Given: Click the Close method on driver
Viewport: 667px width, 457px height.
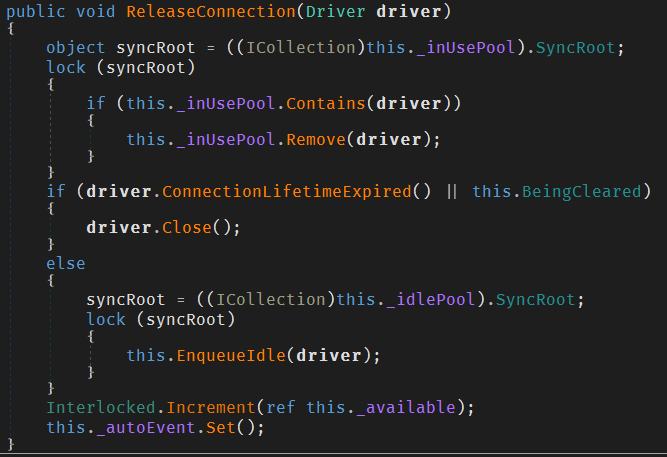Looking at the screenshot, I should (187, 227).
